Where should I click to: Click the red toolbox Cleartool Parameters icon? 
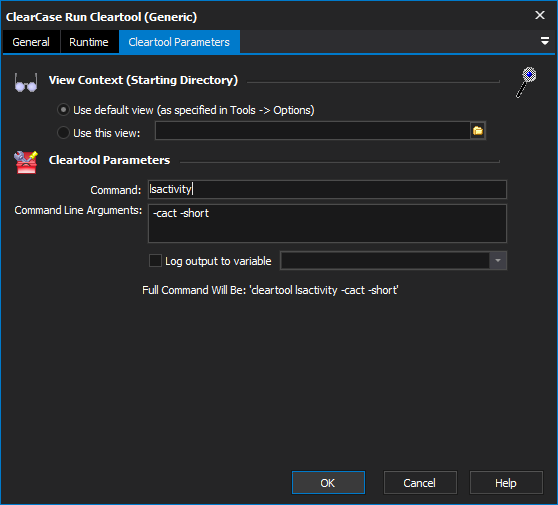(x=26, y=162)
